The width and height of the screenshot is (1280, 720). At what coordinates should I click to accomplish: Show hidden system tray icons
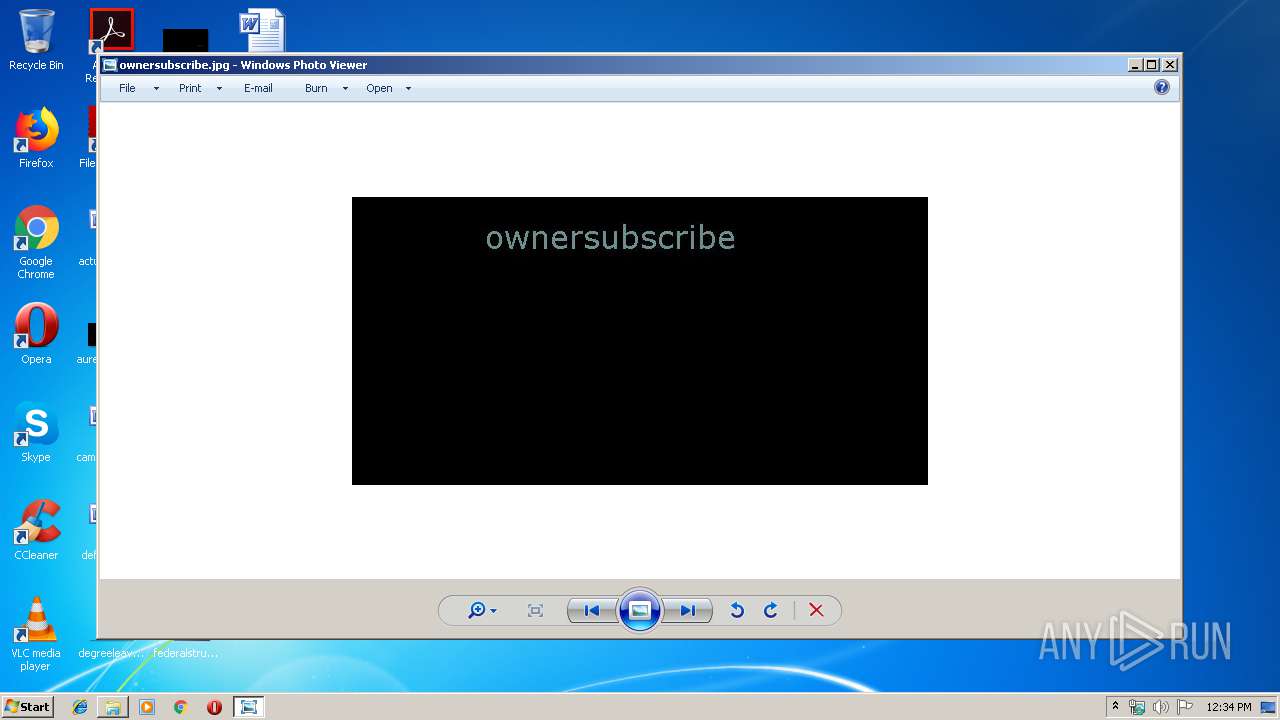pyautogui.click(x=1116, y=707)
